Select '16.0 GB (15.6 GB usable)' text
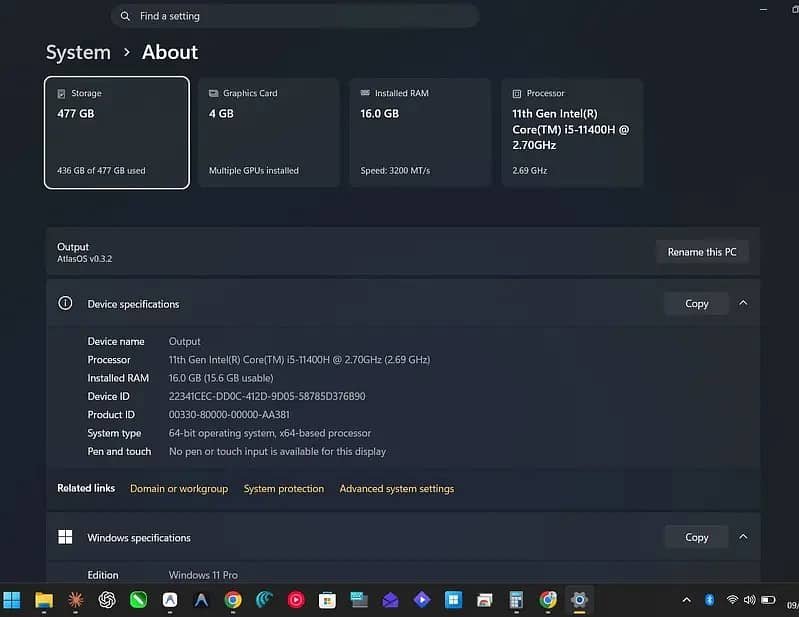 [x=221, y=378]
